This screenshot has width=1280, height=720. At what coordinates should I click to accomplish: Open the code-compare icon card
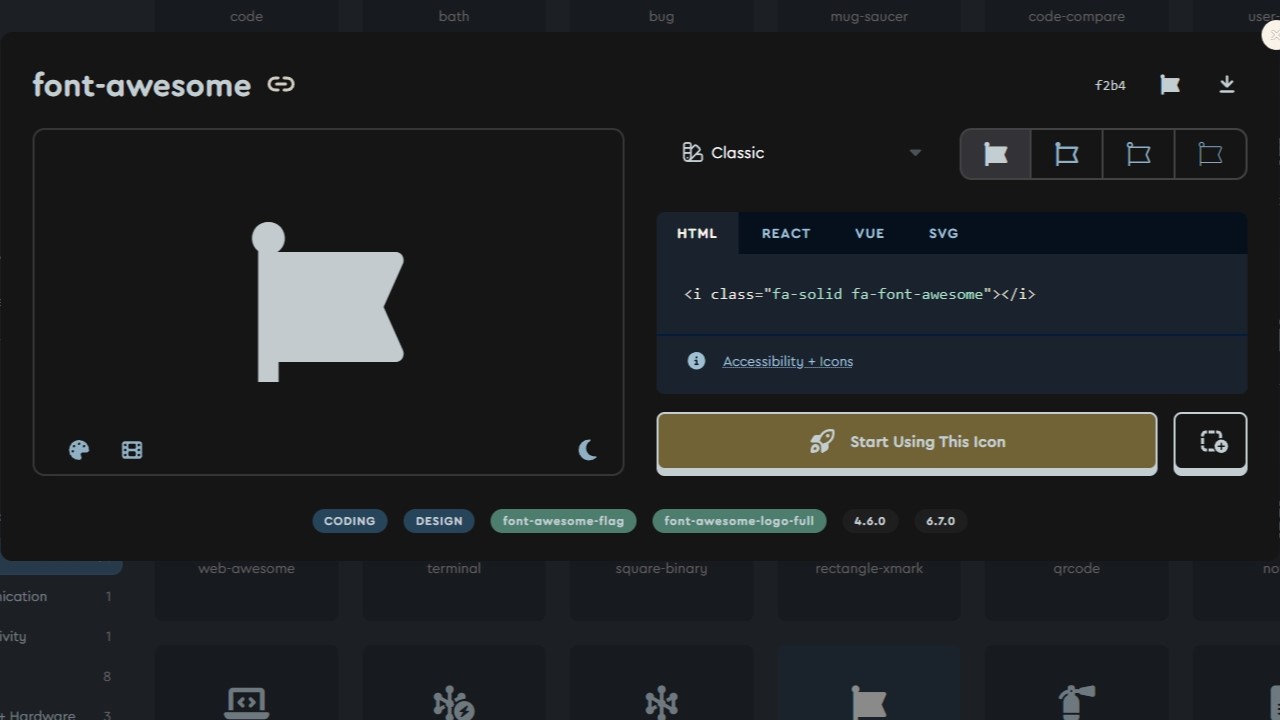tap(1077, 16)
